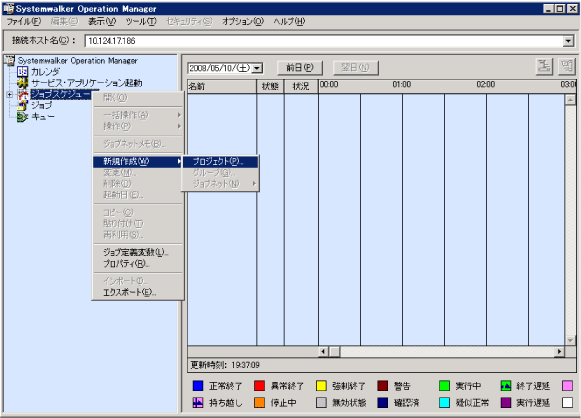Click the horizontal scrollbar left arrow
Image resolution: width=581 pixels, height=418 pixels.
(323, 351)
